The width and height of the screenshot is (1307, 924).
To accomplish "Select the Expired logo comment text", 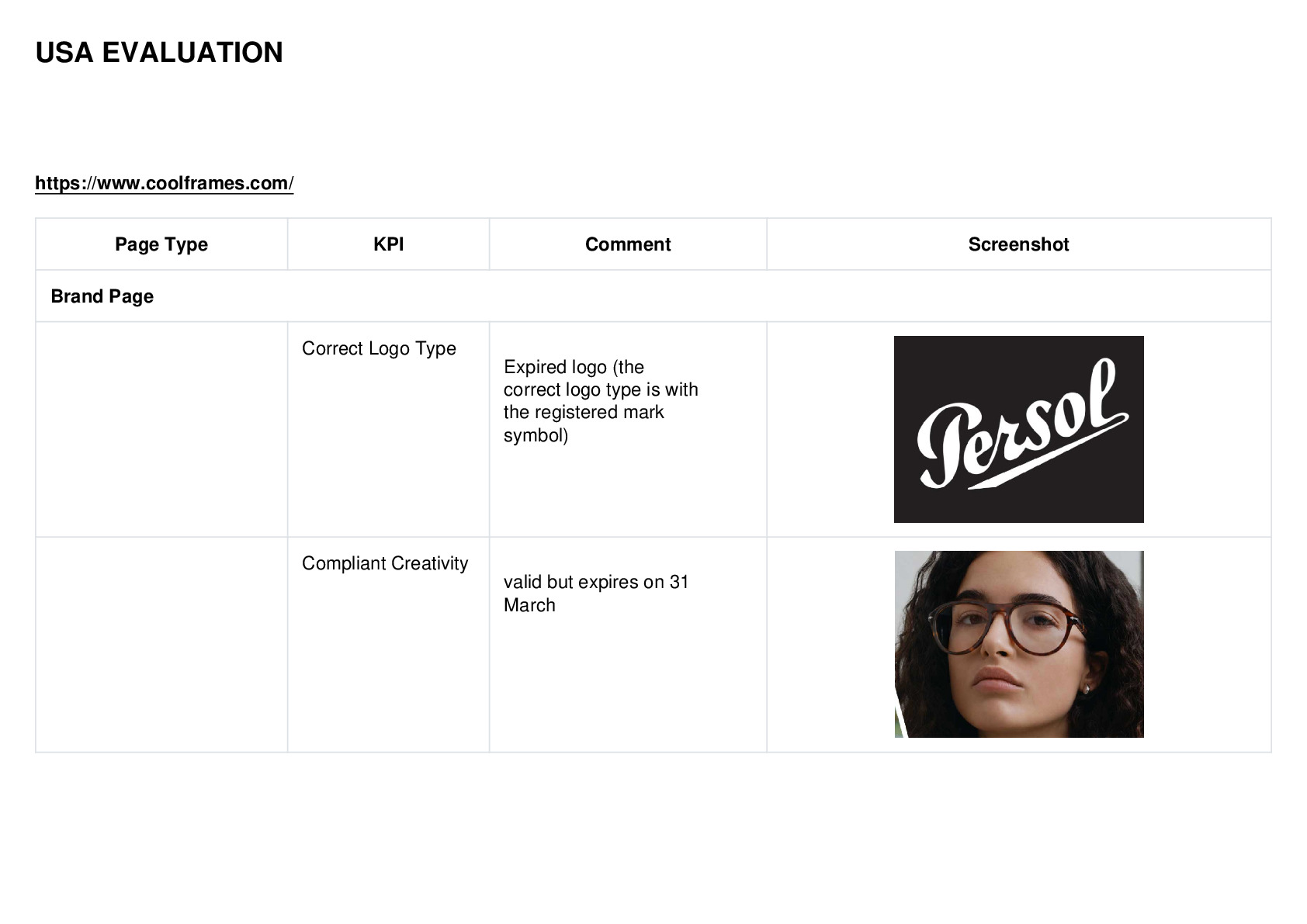I will [x=601, y=401].
